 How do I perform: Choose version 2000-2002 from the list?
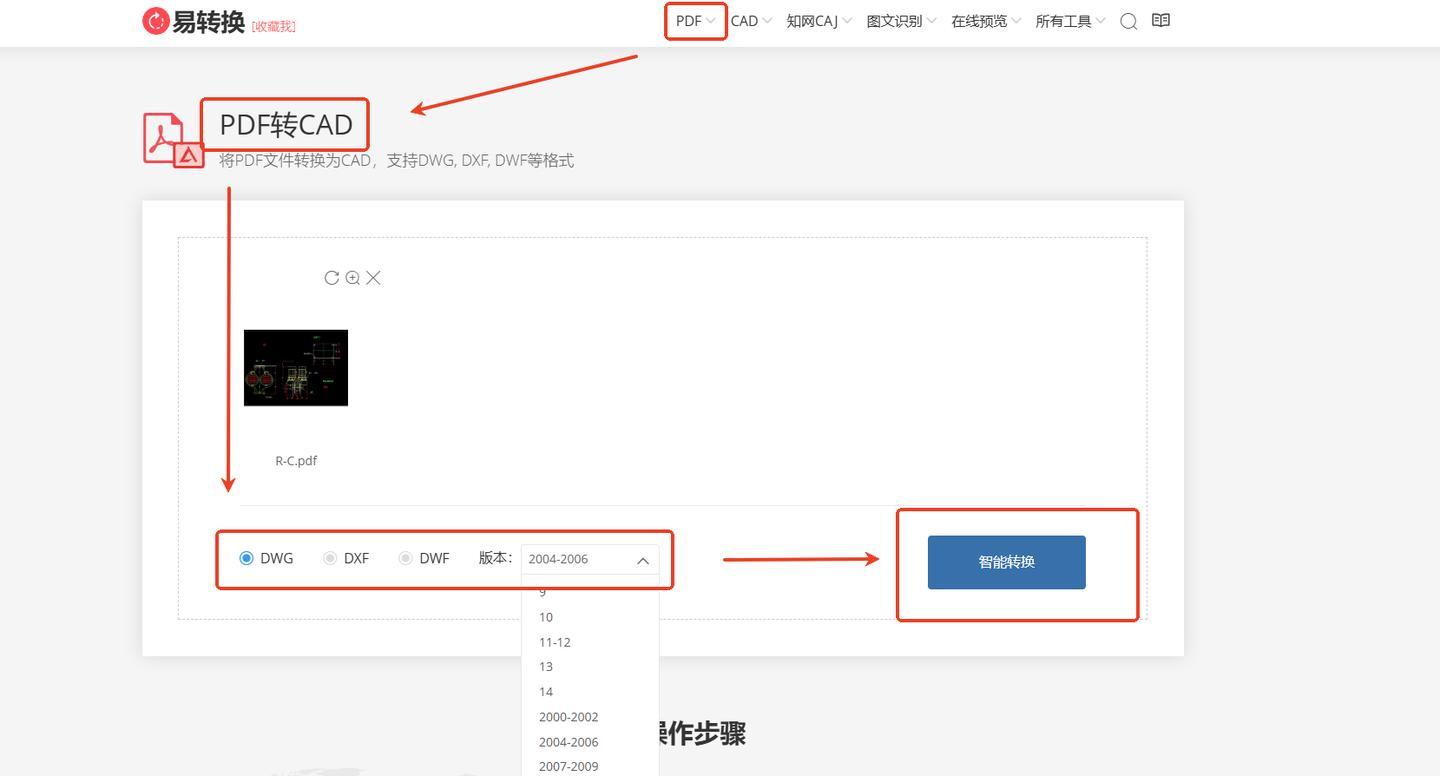pyautogui.click(x=568, y=717)
